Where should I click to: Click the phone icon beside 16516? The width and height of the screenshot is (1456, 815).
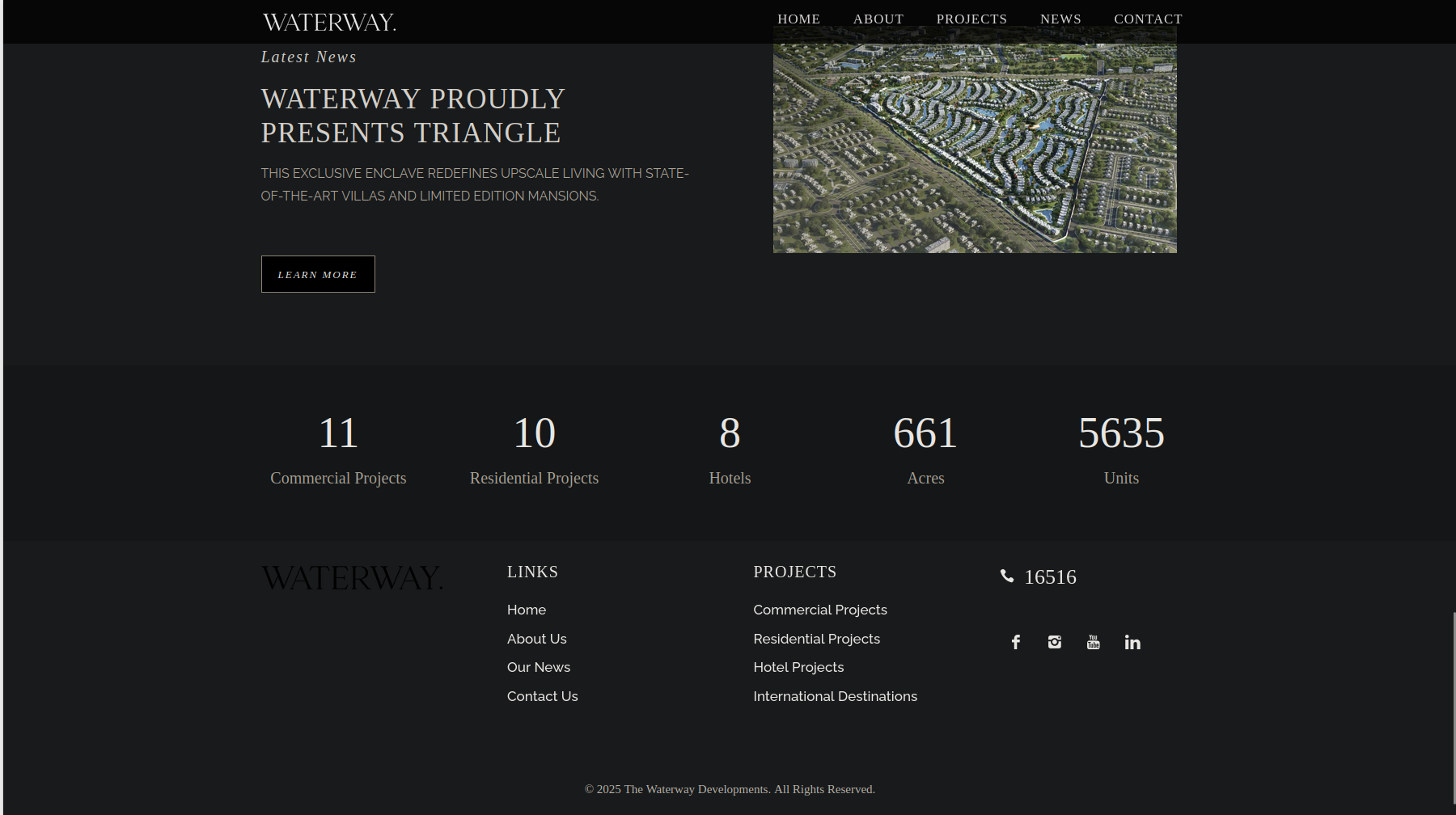(x=1007, y=576)
